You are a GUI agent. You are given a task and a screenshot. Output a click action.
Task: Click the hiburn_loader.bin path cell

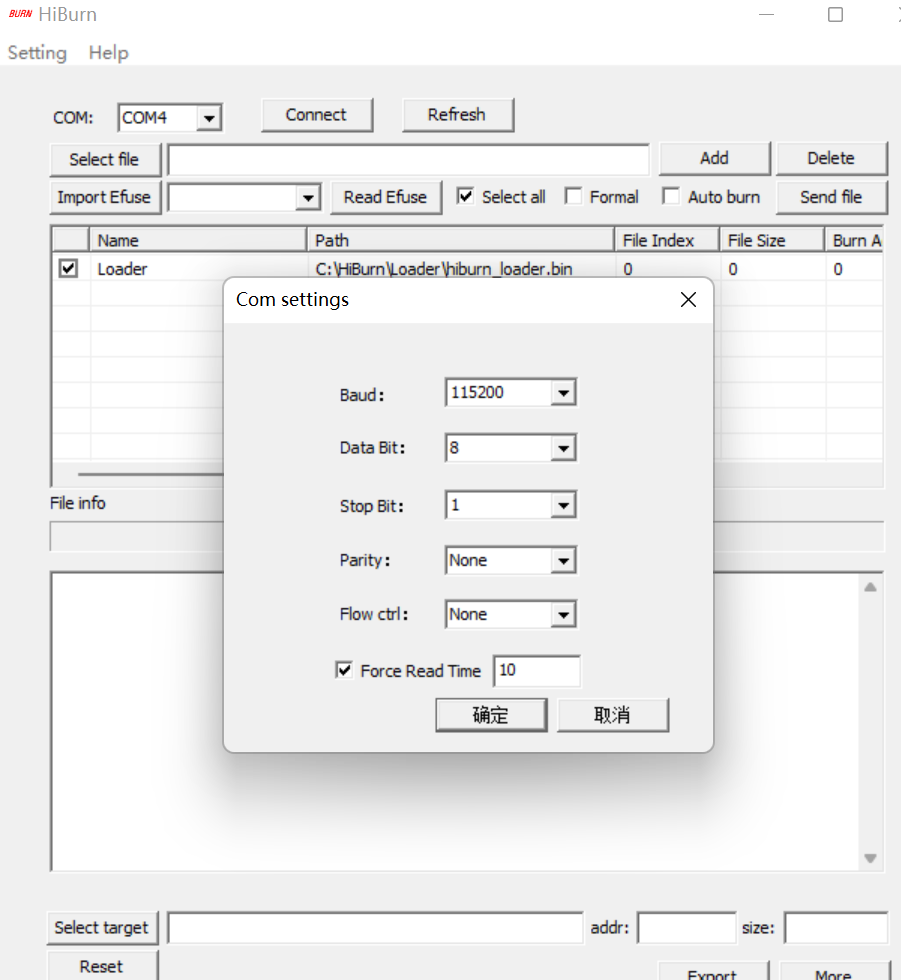(x=444, y=269)
